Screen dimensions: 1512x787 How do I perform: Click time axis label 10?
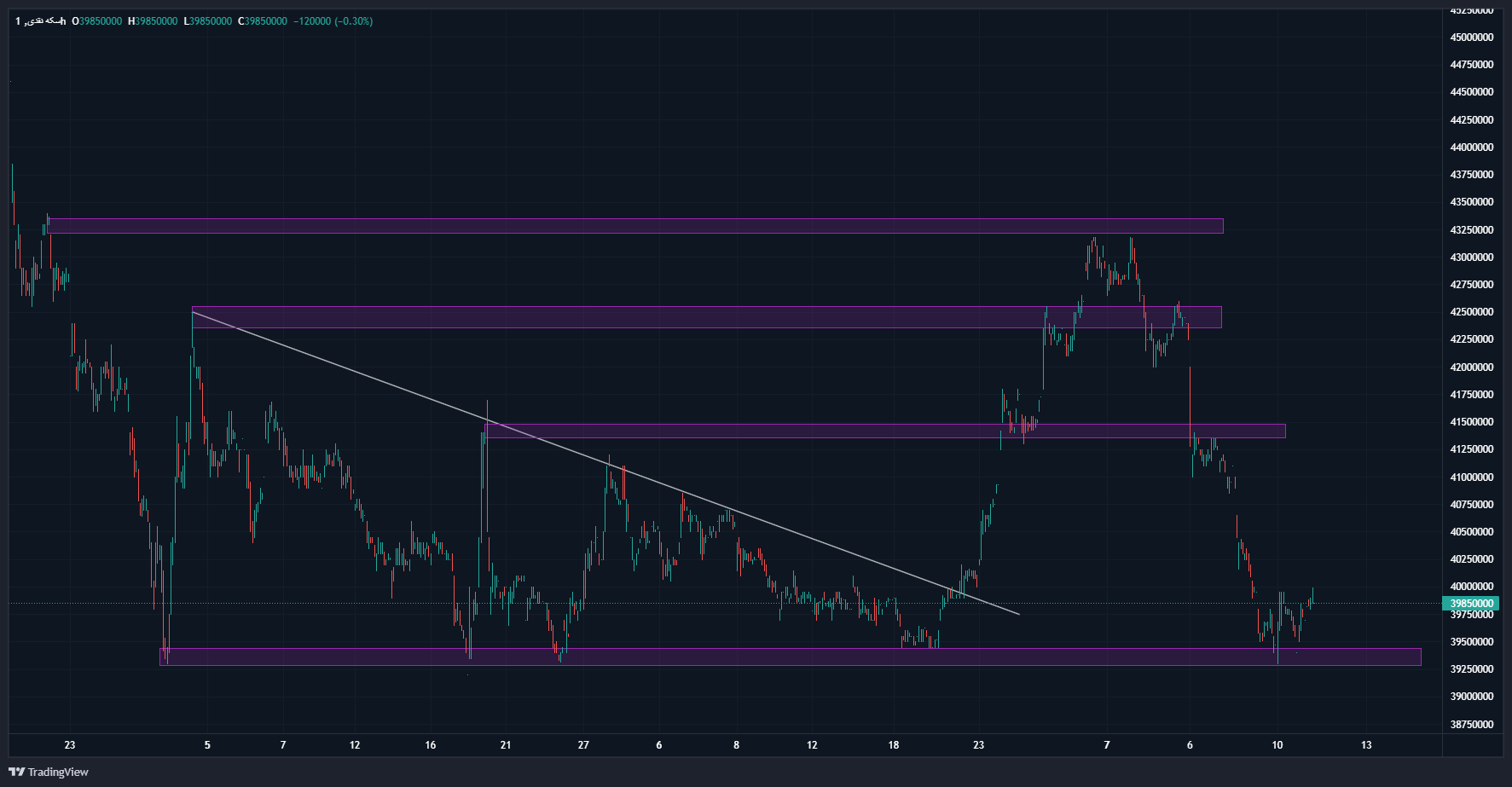pyautogui.click(x=1277, y=745)
